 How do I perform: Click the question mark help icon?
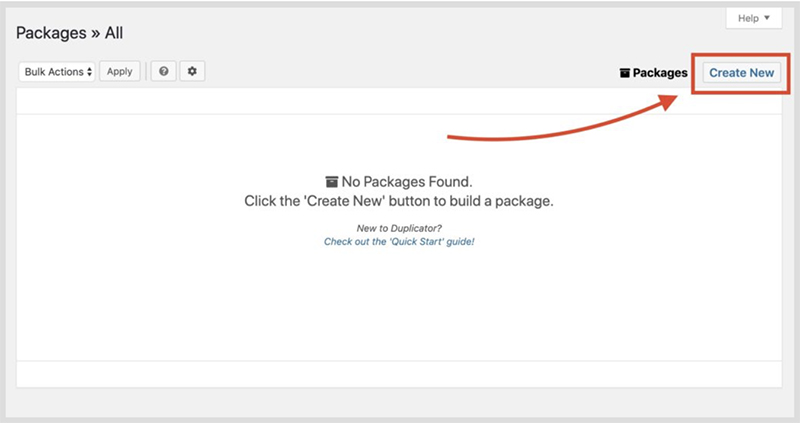point(163,72)
